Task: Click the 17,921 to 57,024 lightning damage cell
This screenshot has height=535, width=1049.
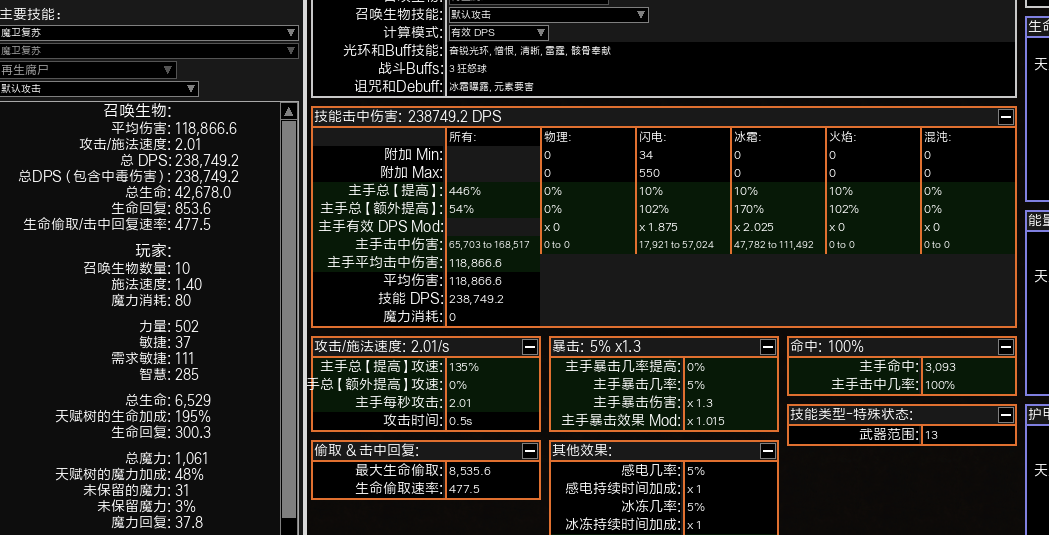Action: 683,245
